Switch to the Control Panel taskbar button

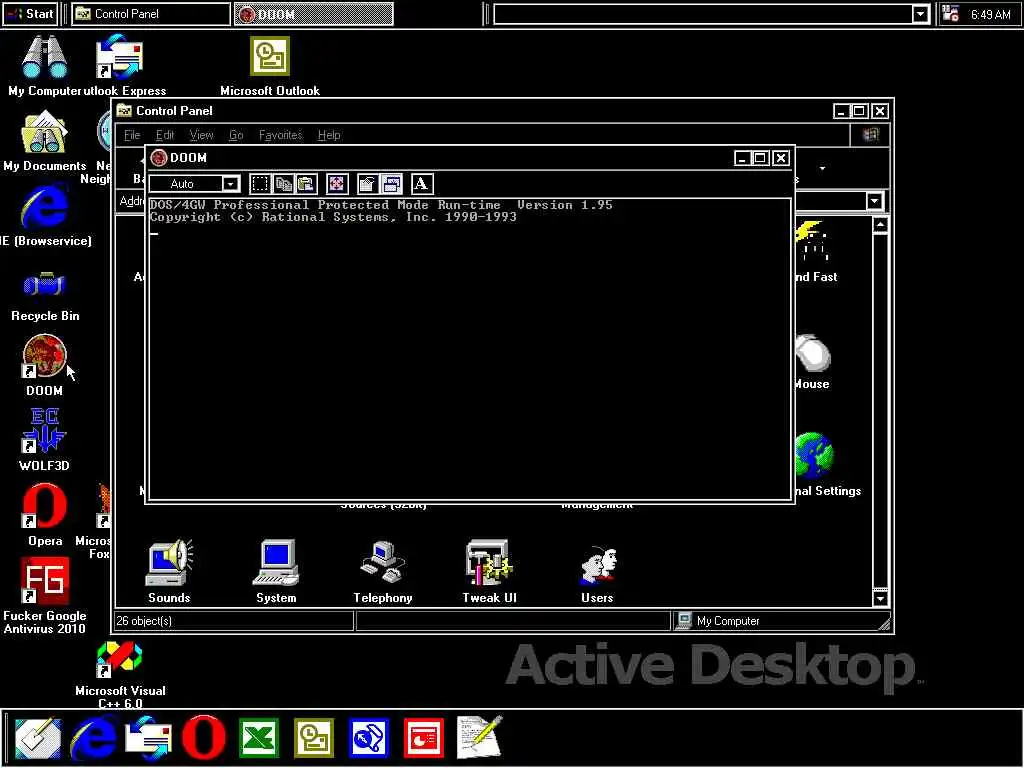click(151, 14)
